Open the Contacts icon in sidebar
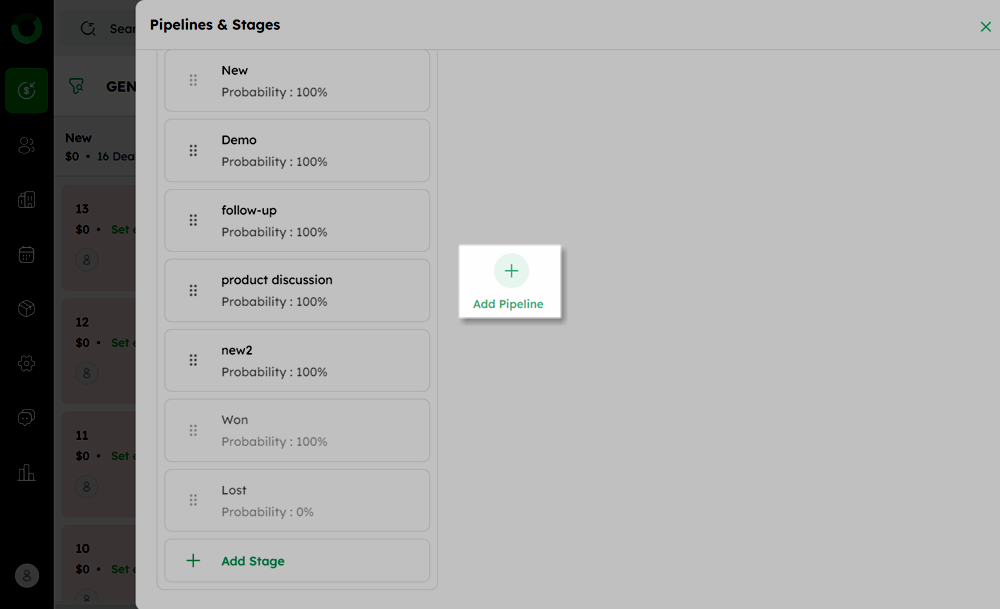Viewport: 1000px width, 609px height. coord(27,145)
